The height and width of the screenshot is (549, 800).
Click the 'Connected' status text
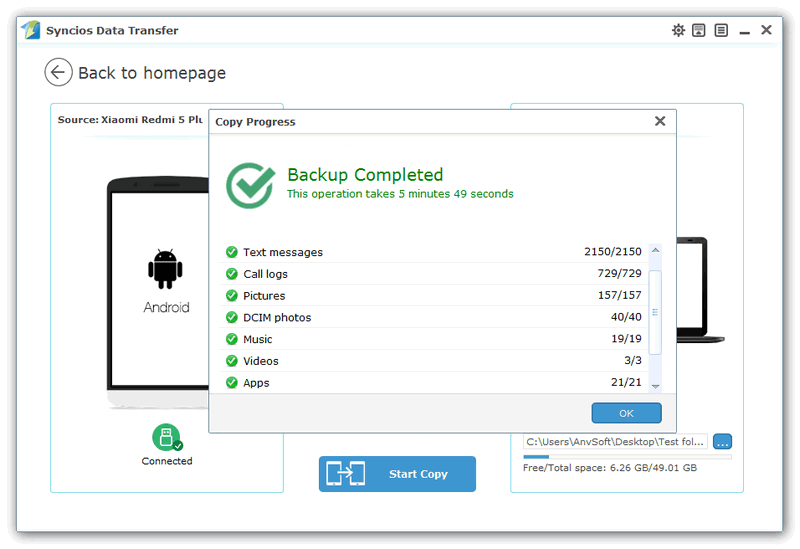pyautogui.click(x=167, y=461)
